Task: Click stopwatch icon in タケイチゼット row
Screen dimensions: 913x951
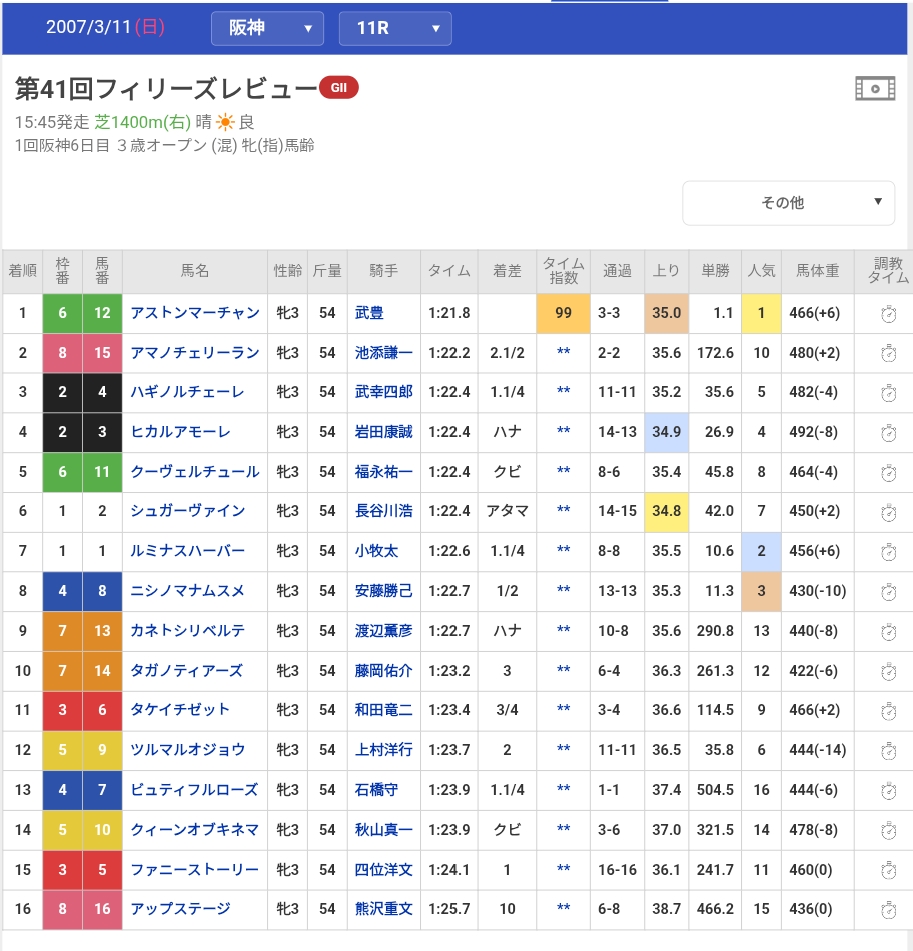Action: coord(888,711)
